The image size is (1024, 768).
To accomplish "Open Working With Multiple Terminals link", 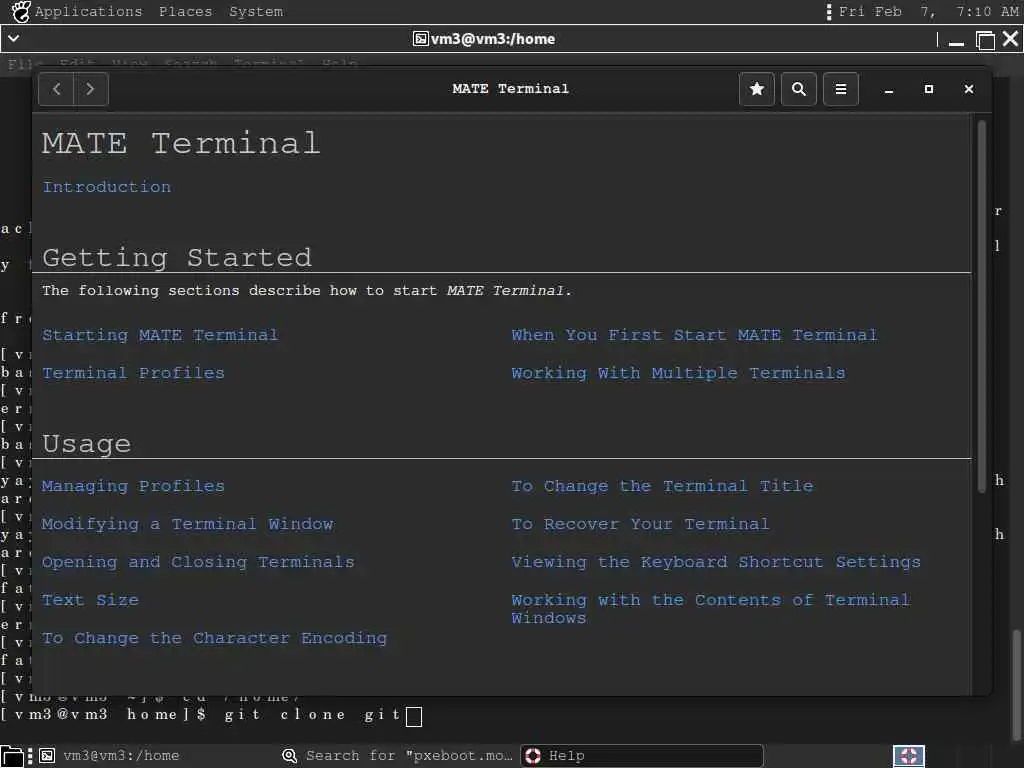I will (x=678, y=373).
